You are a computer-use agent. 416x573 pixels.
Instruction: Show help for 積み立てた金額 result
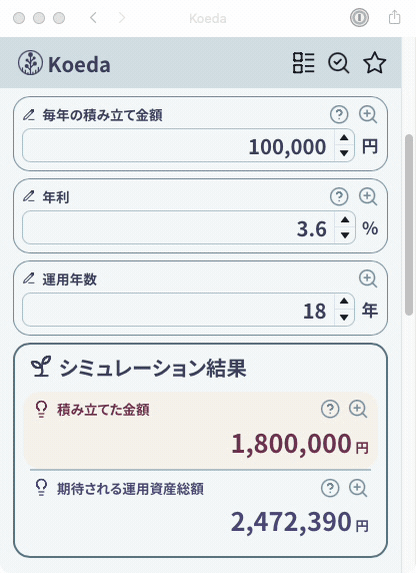tap(330, 409)
